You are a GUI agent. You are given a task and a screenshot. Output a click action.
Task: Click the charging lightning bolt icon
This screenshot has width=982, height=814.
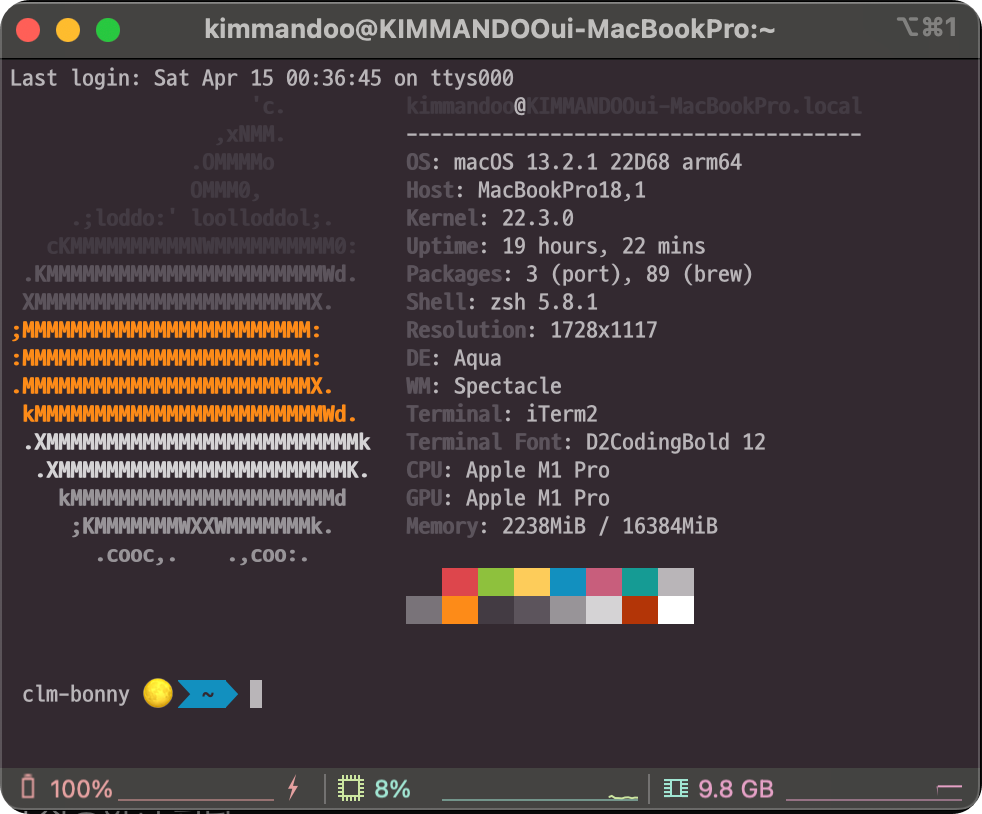[x=292, y=788]
